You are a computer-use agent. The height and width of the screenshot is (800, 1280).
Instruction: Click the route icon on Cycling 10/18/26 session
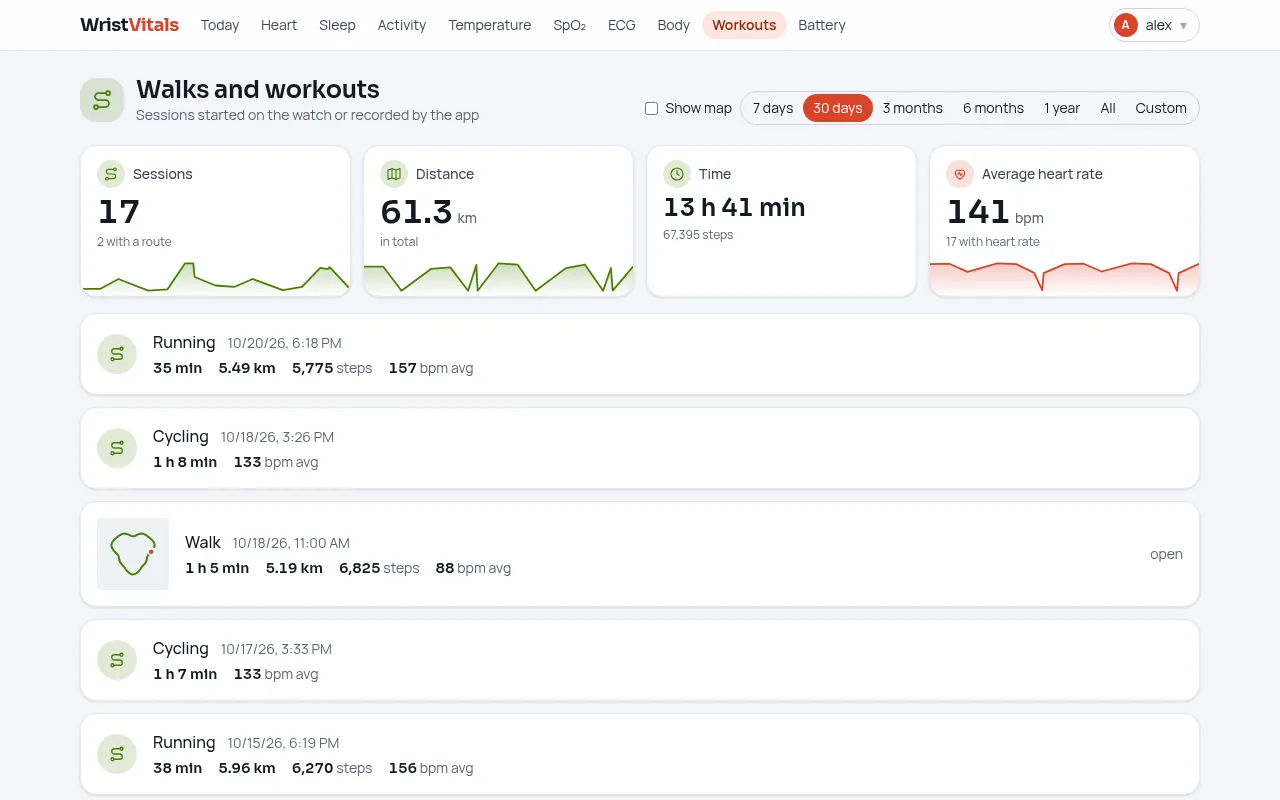(x=117, y=448)
